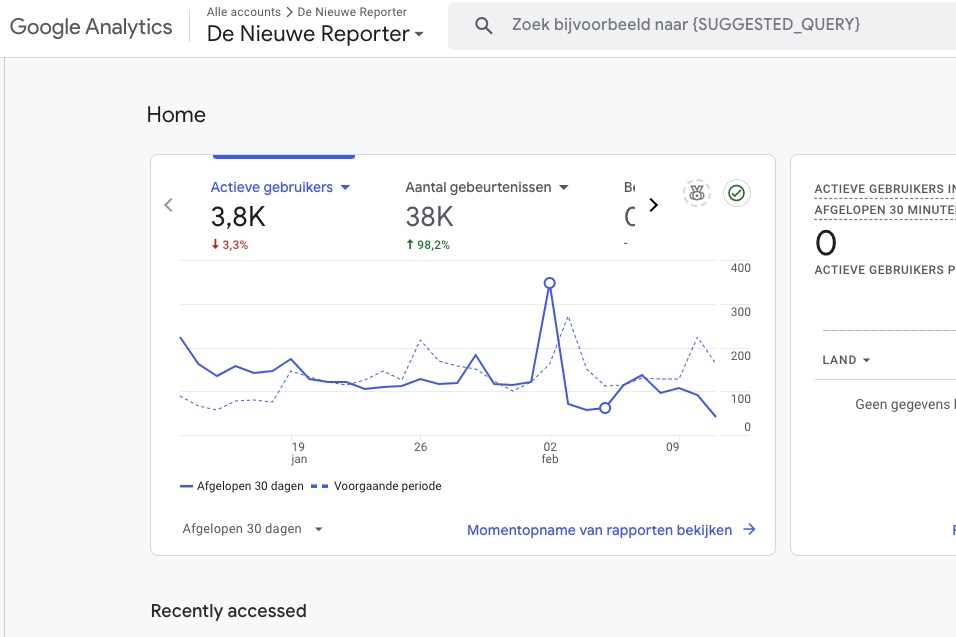Click the 3,8K active users value
956x637 pixels.
(238, 216)
